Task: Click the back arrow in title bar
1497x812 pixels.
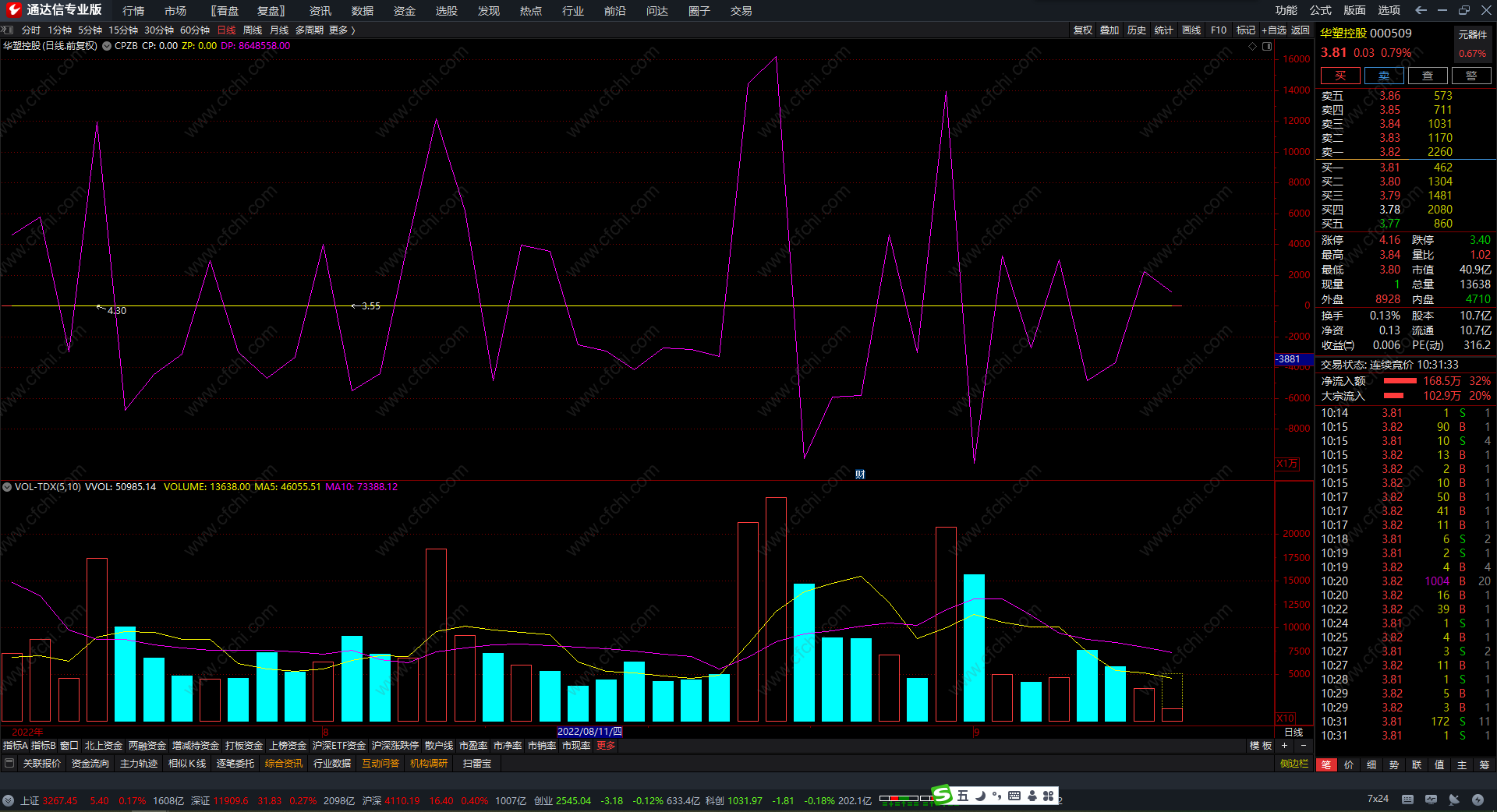Action: pos(1421,10)
